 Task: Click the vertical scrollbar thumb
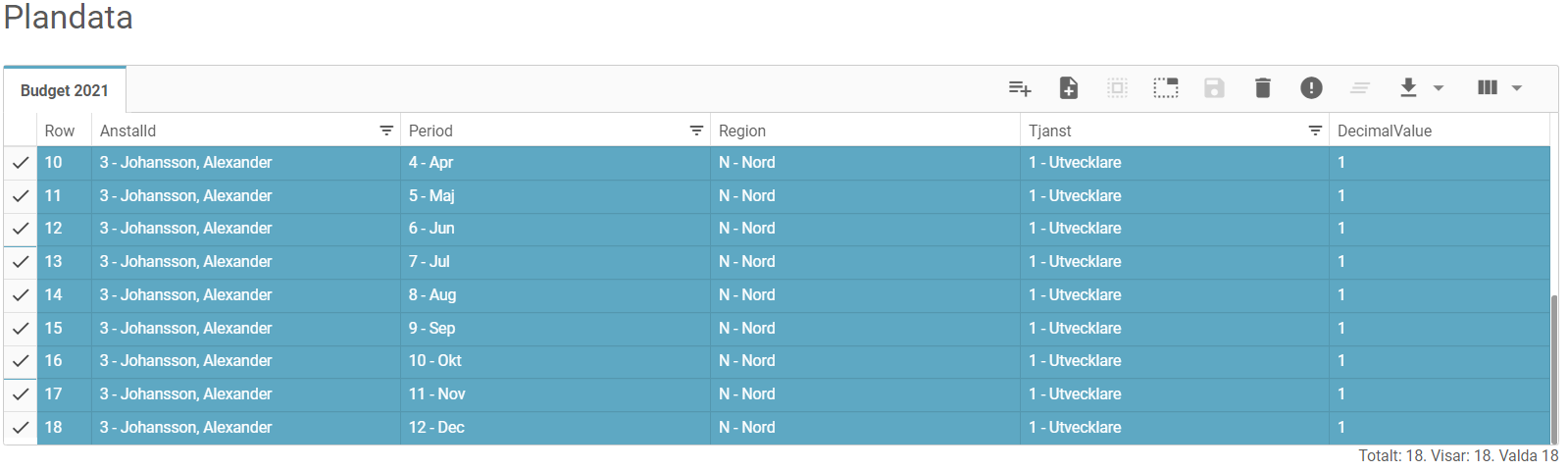(x=1553, y=368)
